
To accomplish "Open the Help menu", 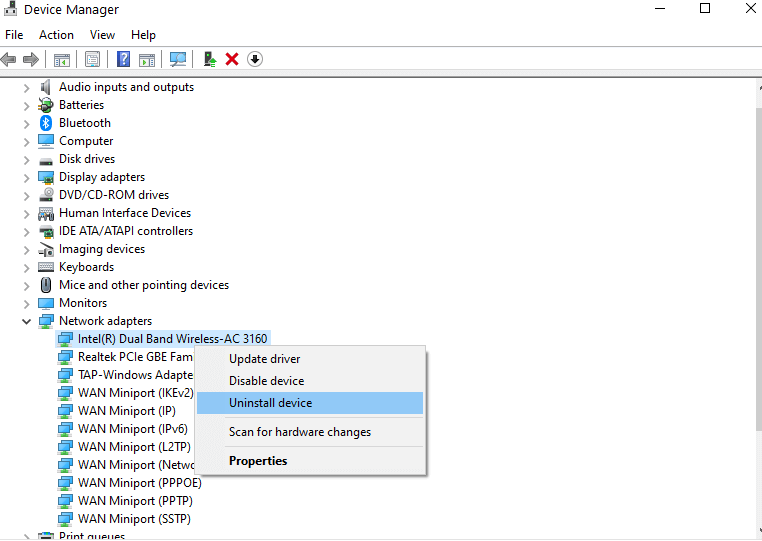I will point(143,35).
